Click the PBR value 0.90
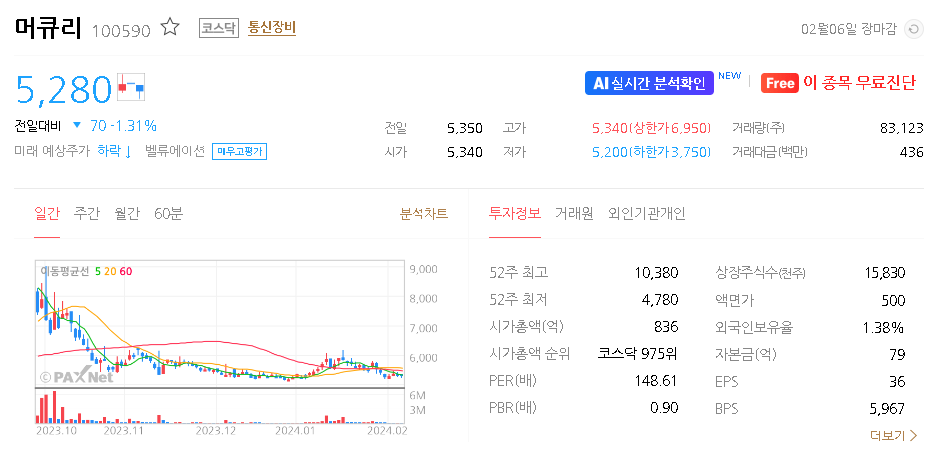Image resolution: width=933 pixels, height=456 pixels. point(665,408)
